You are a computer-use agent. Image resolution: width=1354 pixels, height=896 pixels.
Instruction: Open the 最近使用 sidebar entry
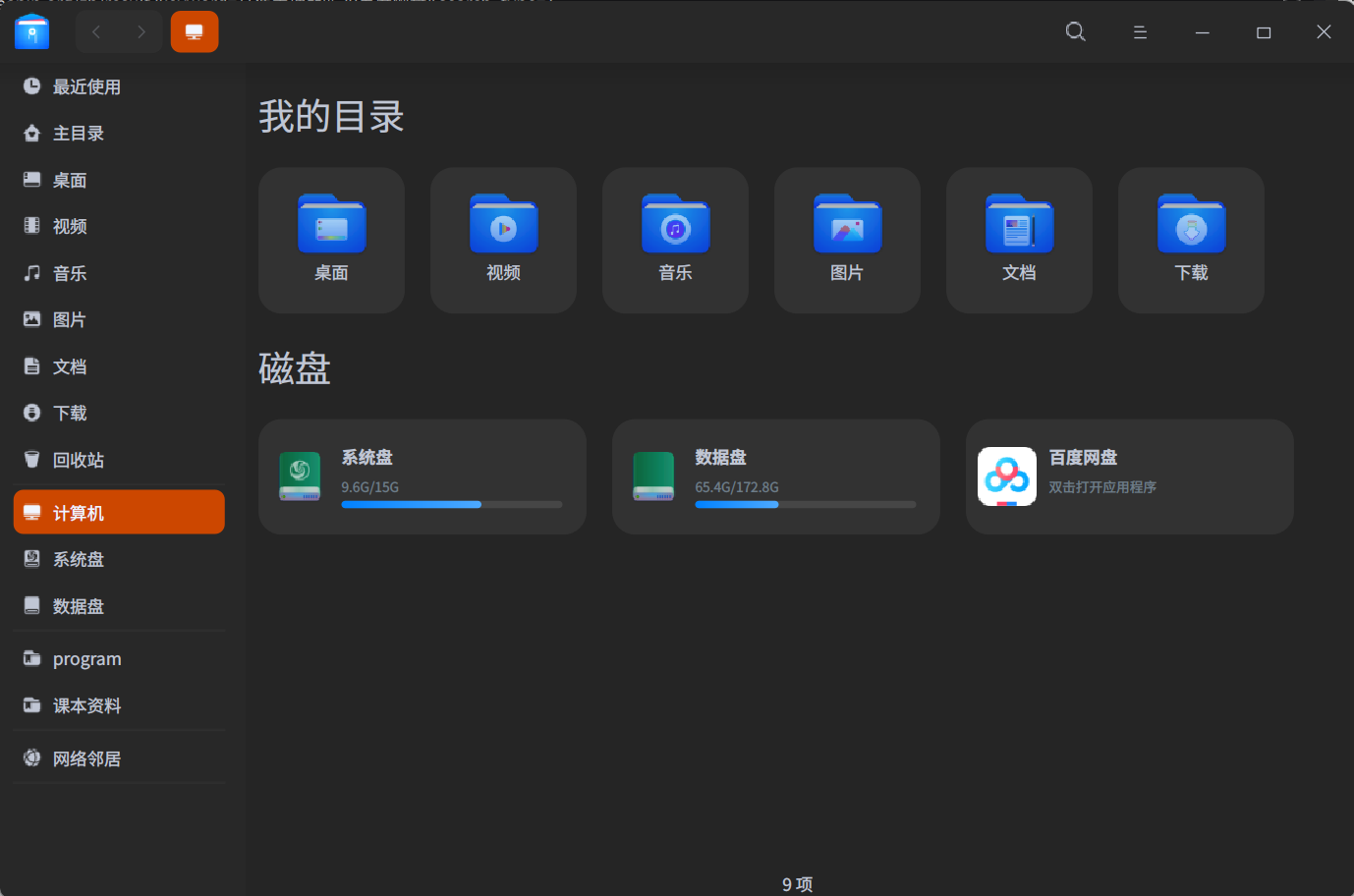(x=86, y=86)
